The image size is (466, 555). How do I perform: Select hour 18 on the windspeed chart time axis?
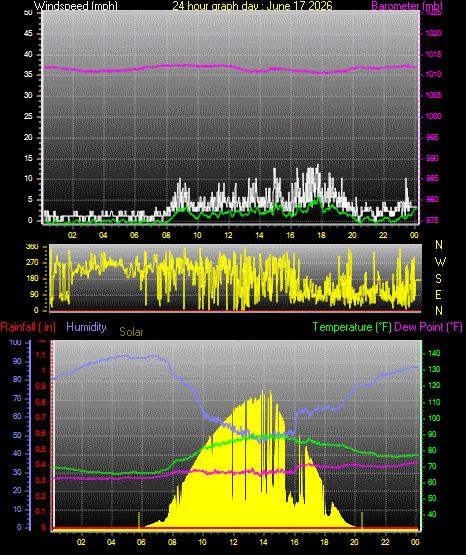point(321,235)
